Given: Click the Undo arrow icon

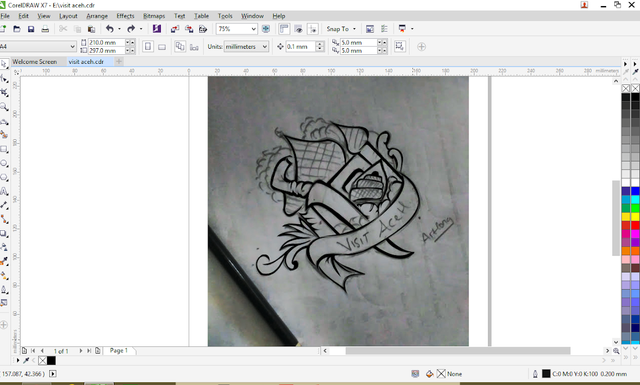Looking at the screenshot, I should [x=109, y=29].
